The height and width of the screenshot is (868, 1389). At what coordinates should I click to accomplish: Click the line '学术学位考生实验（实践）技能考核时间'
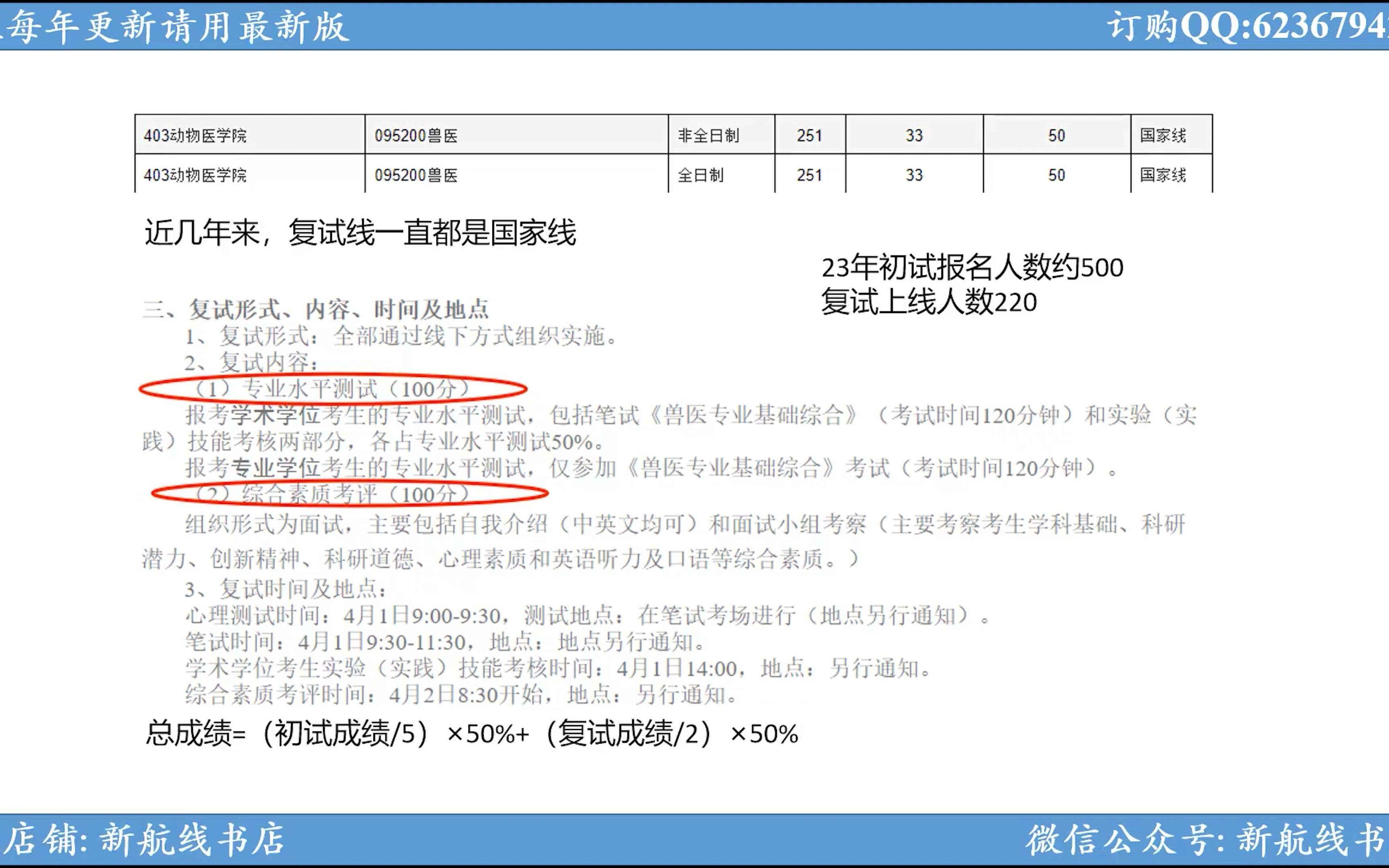point(559,669)
